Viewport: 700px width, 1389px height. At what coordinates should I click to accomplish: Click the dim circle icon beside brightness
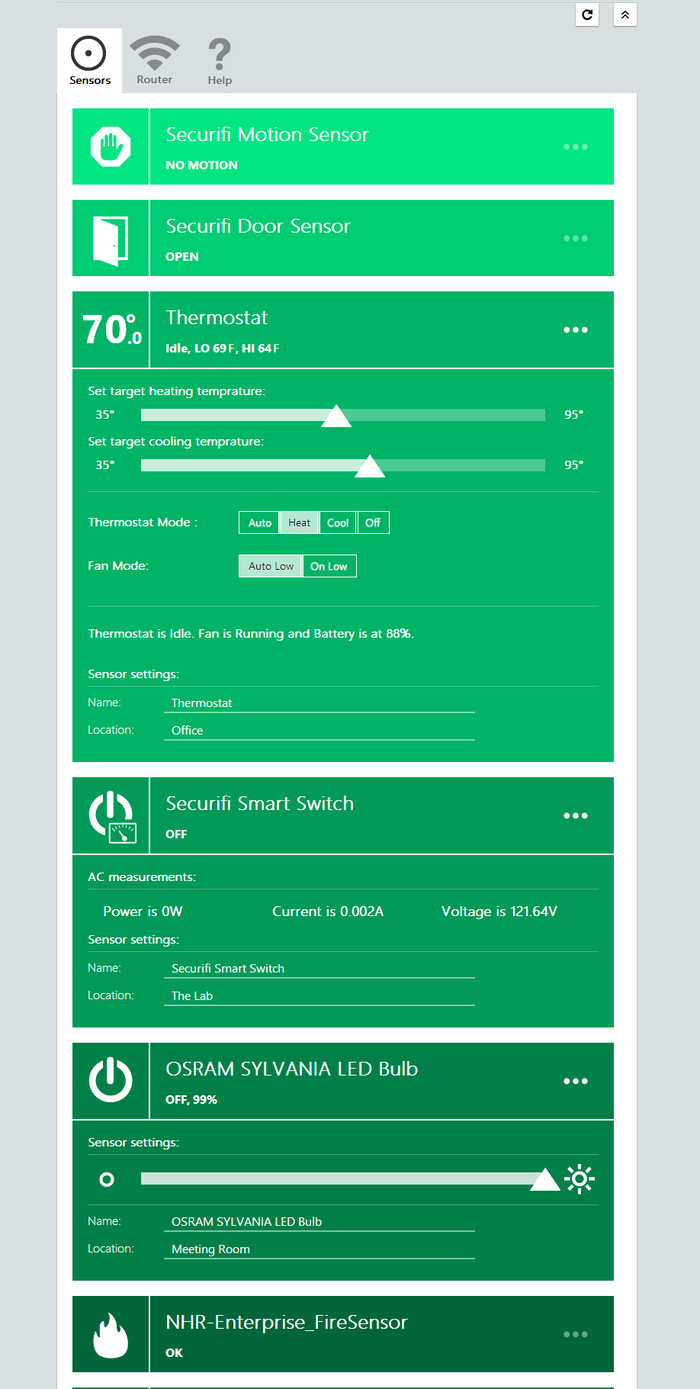[107, 1179]
